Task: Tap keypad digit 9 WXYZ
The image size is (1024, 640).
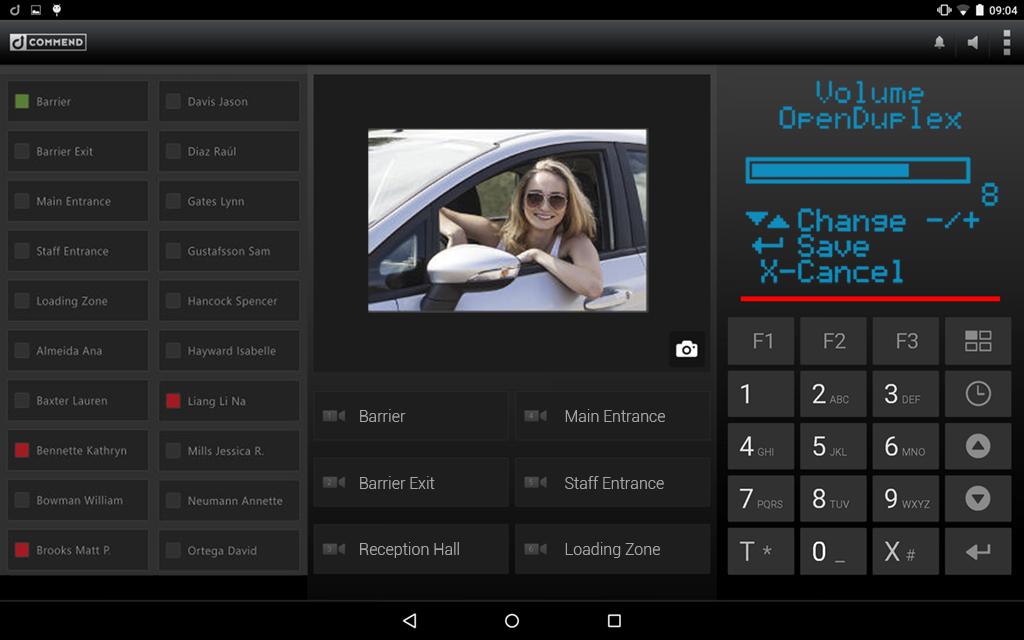Action: [906, 499]
